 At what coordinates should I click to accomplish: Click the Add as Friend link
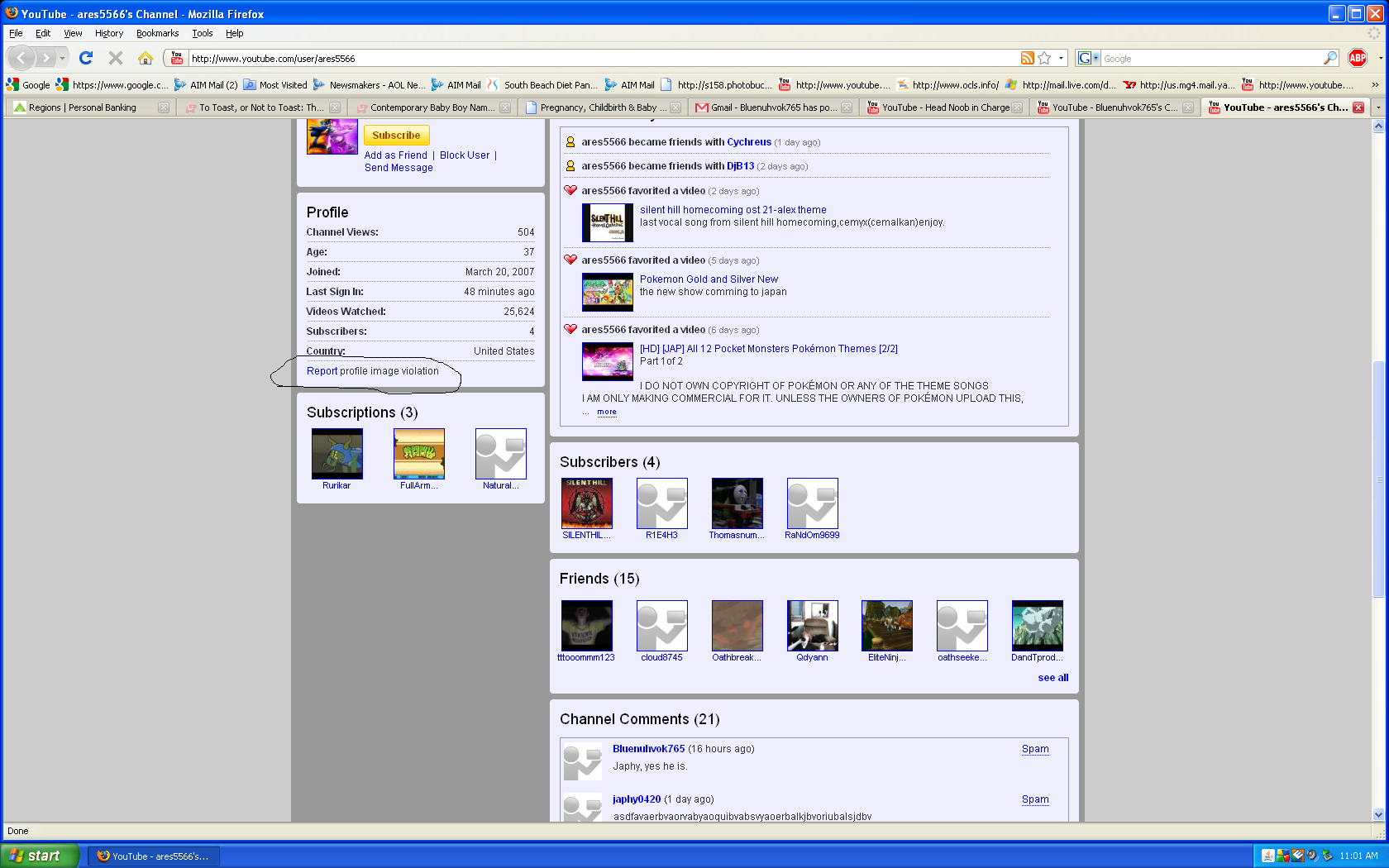tap(396, 155)
